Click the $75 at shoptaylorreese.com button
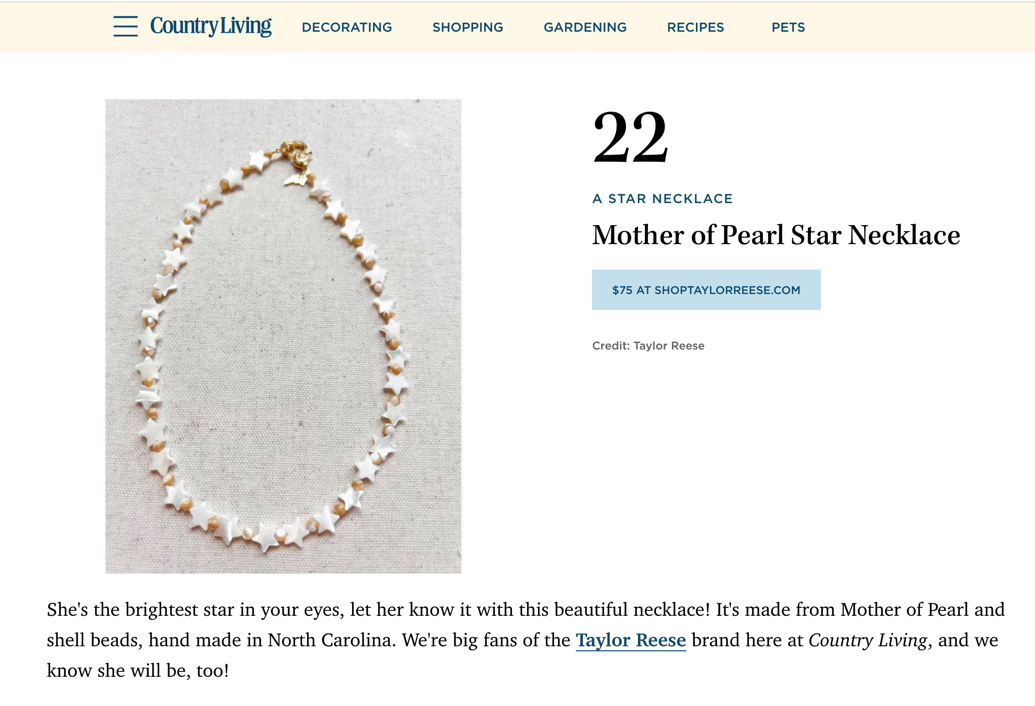The image size is (1035, 706). point(706,290)
